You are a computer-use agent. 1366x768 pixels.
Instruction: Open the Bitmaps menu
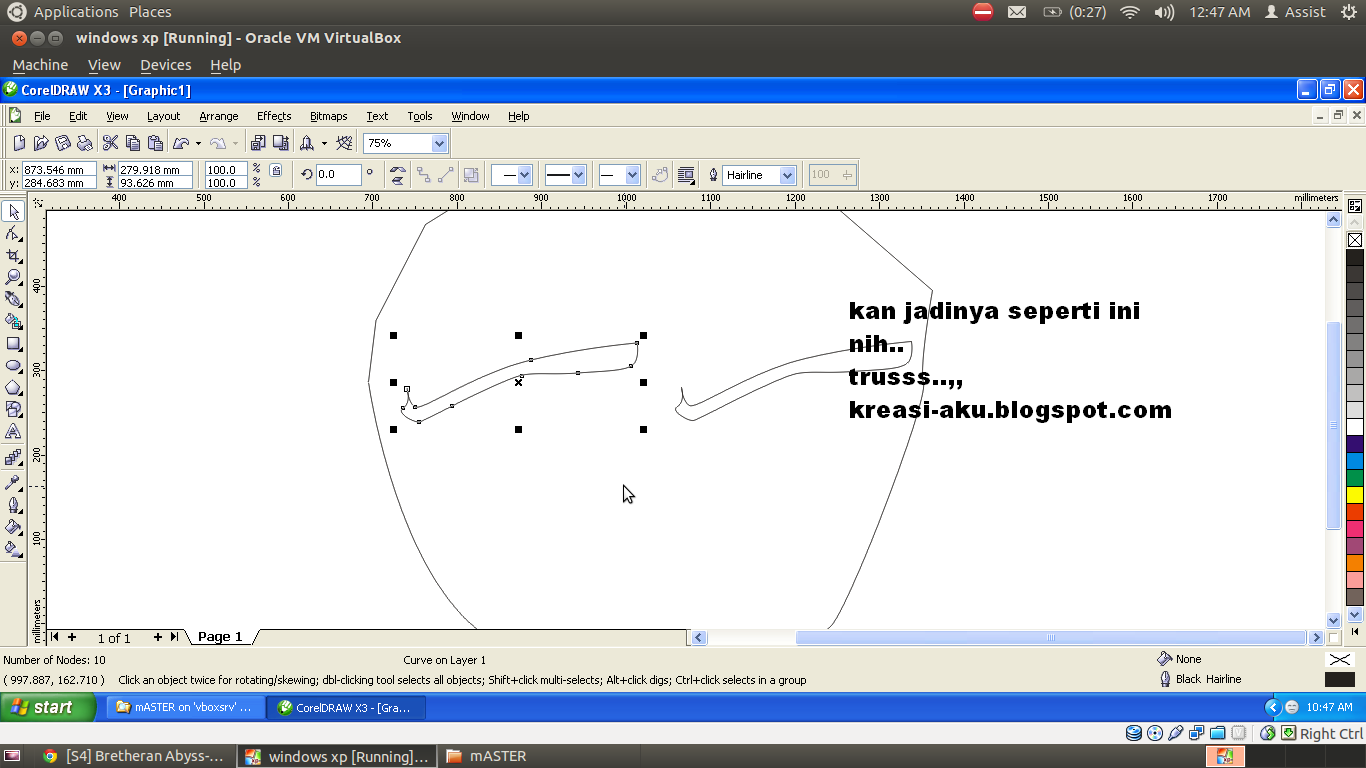[x=328, y=116]
